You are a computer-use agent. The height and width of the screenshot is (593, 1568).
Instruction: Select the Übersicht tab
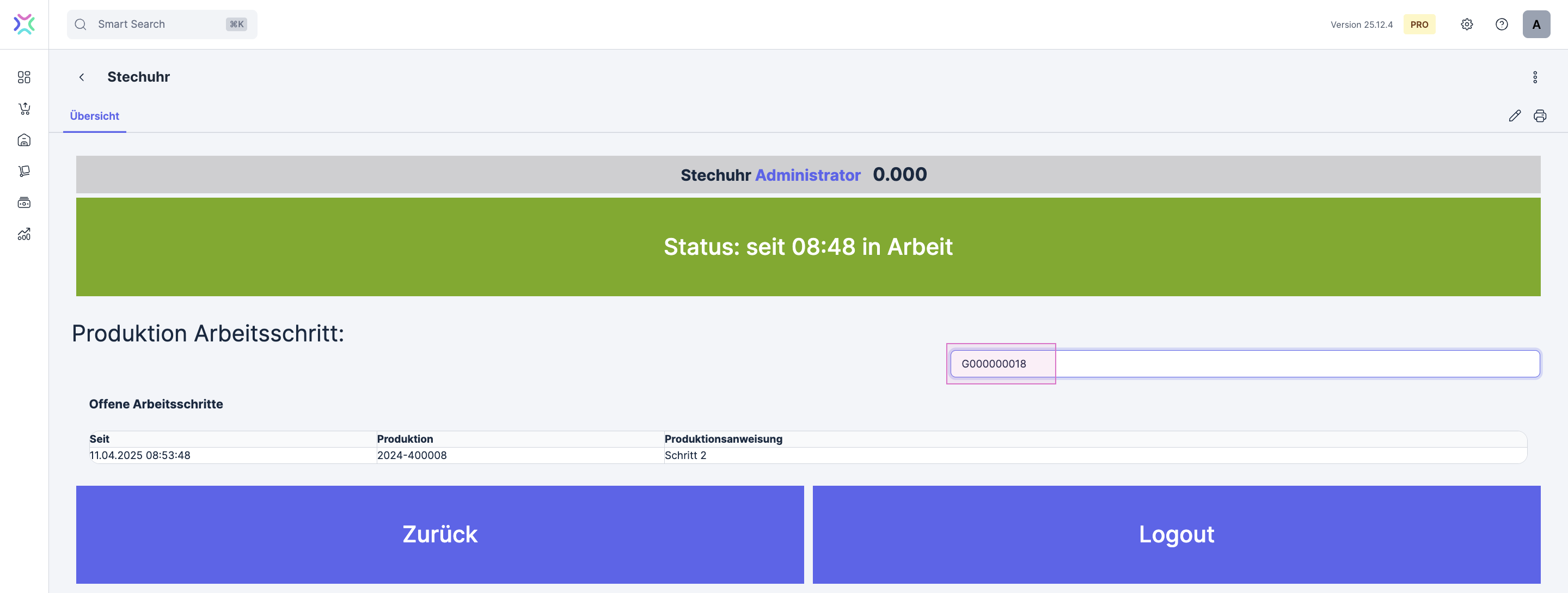[94, 115]
